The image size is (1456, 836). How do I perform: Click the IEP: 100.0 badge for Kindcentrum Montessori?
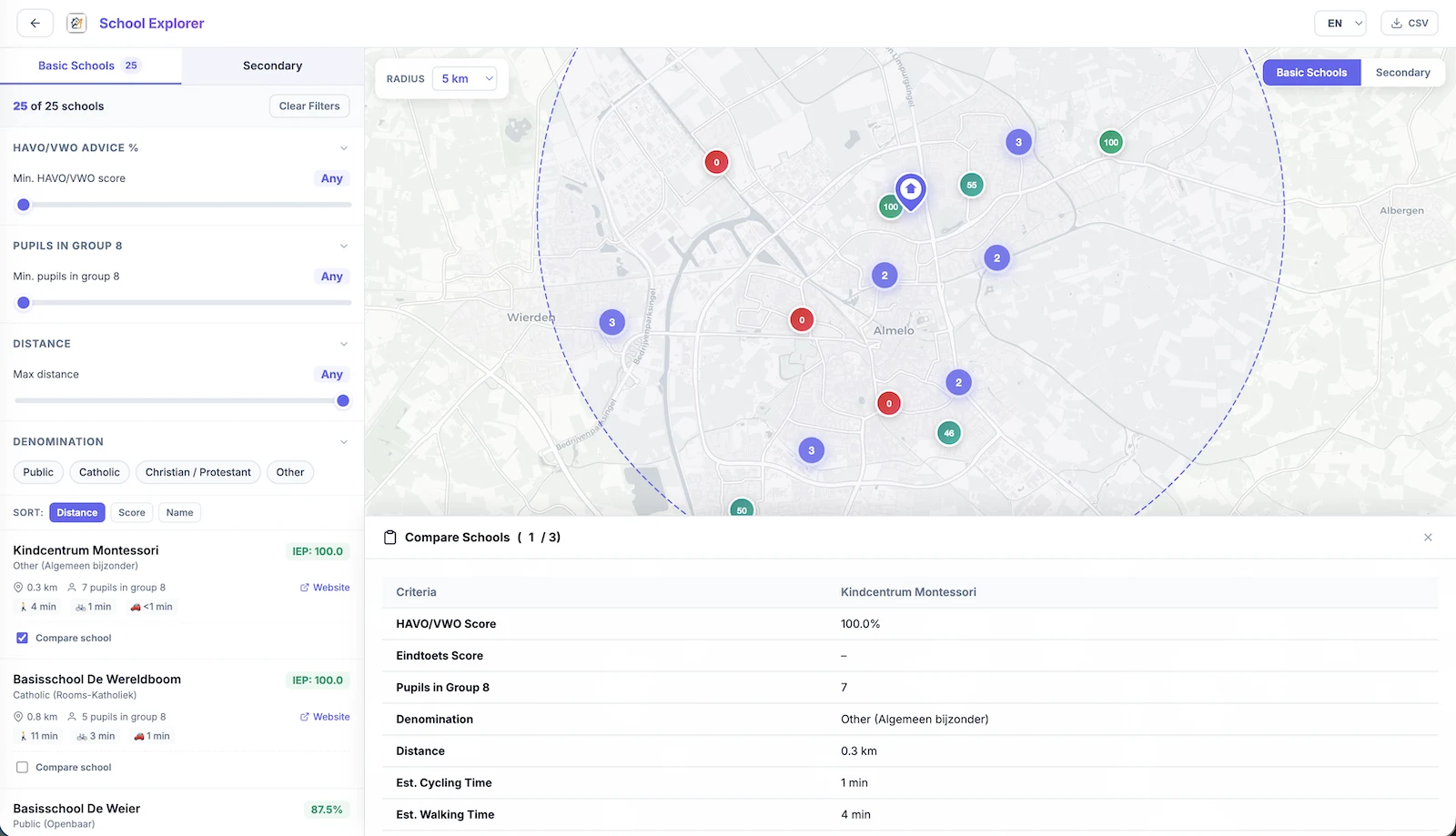point(318,551)
